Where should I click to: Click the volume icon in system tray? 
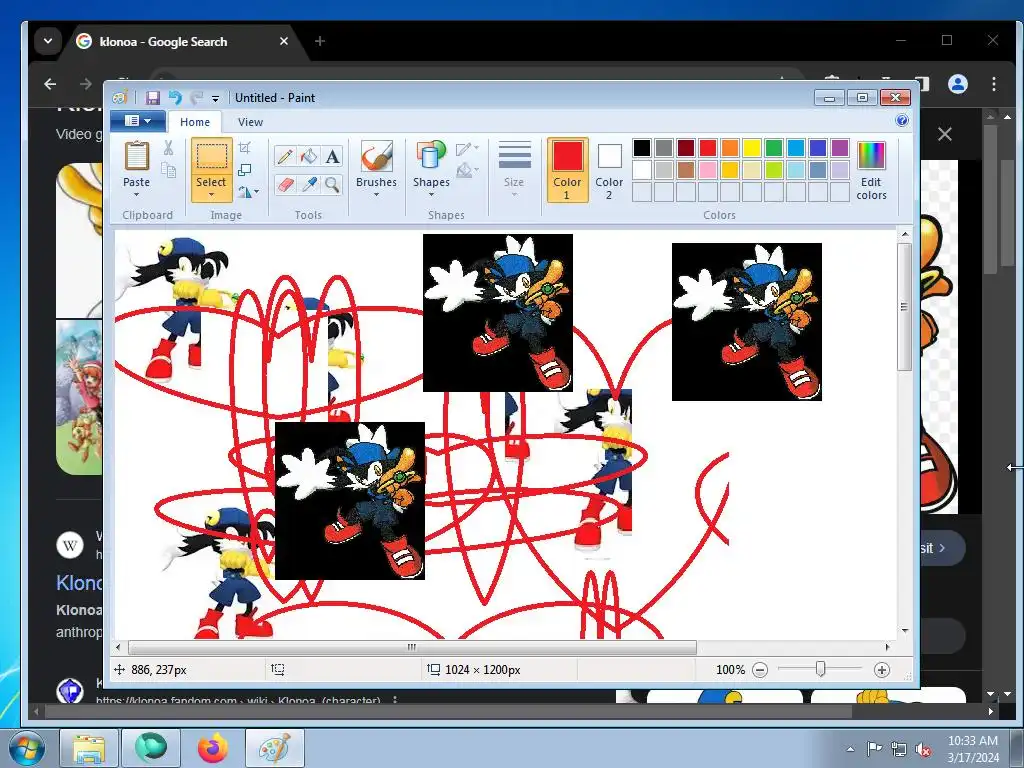[923, 750]
